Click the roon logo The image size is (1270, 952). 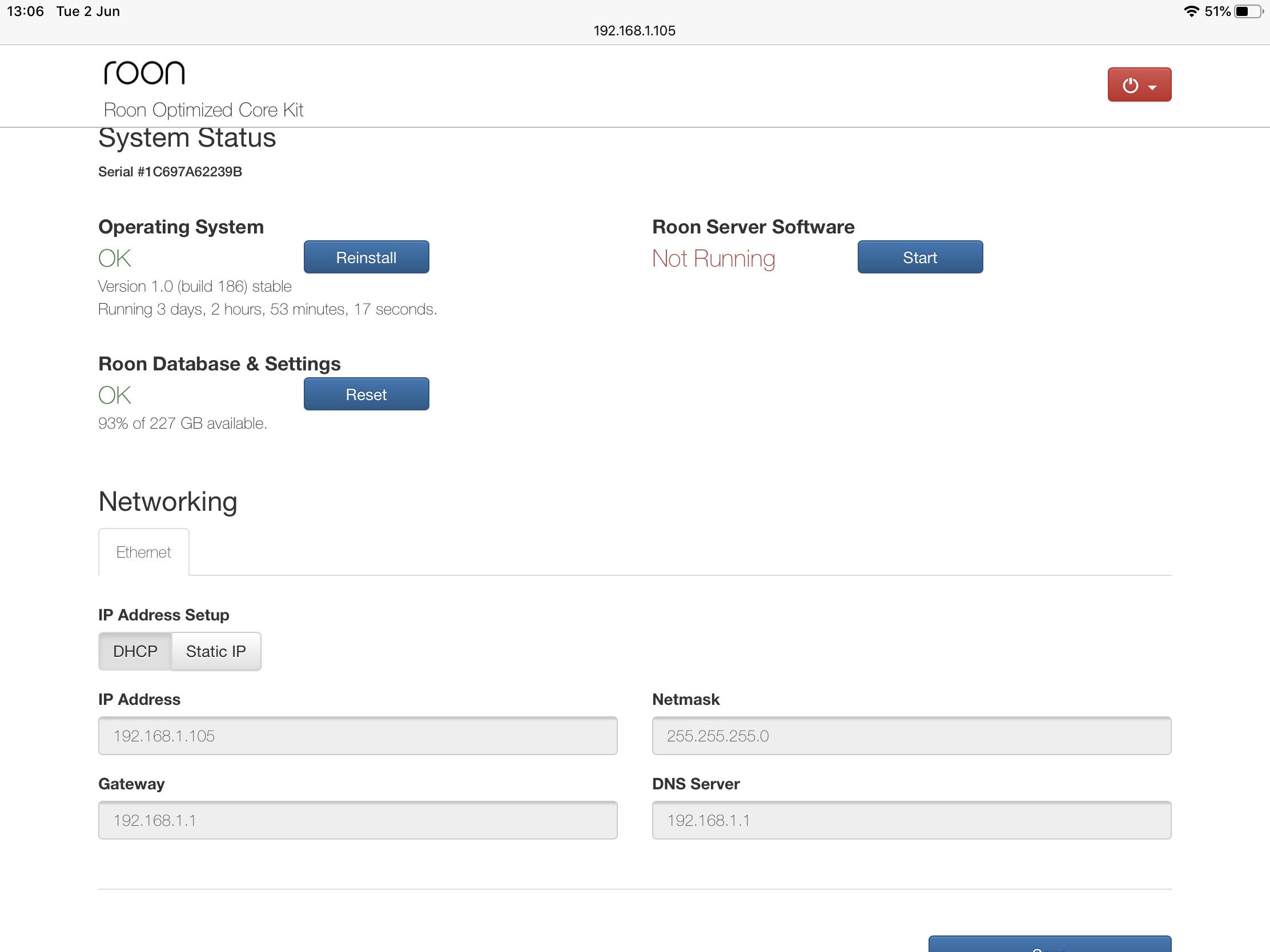(144, 73)
